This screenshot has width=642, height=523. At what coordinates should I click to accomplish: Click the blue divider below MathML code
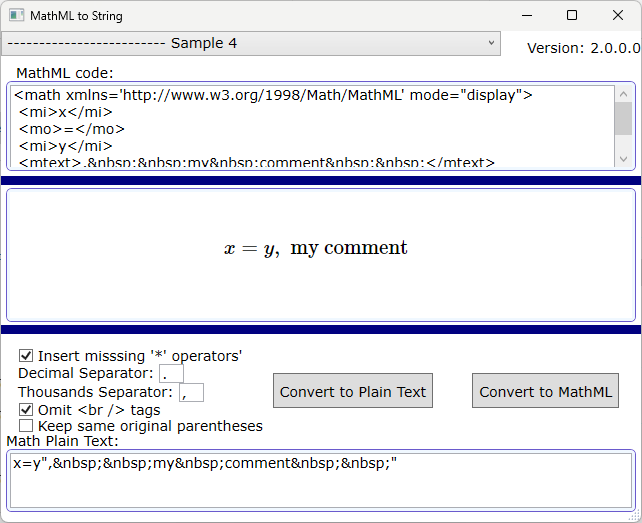[x=320, y=180]
